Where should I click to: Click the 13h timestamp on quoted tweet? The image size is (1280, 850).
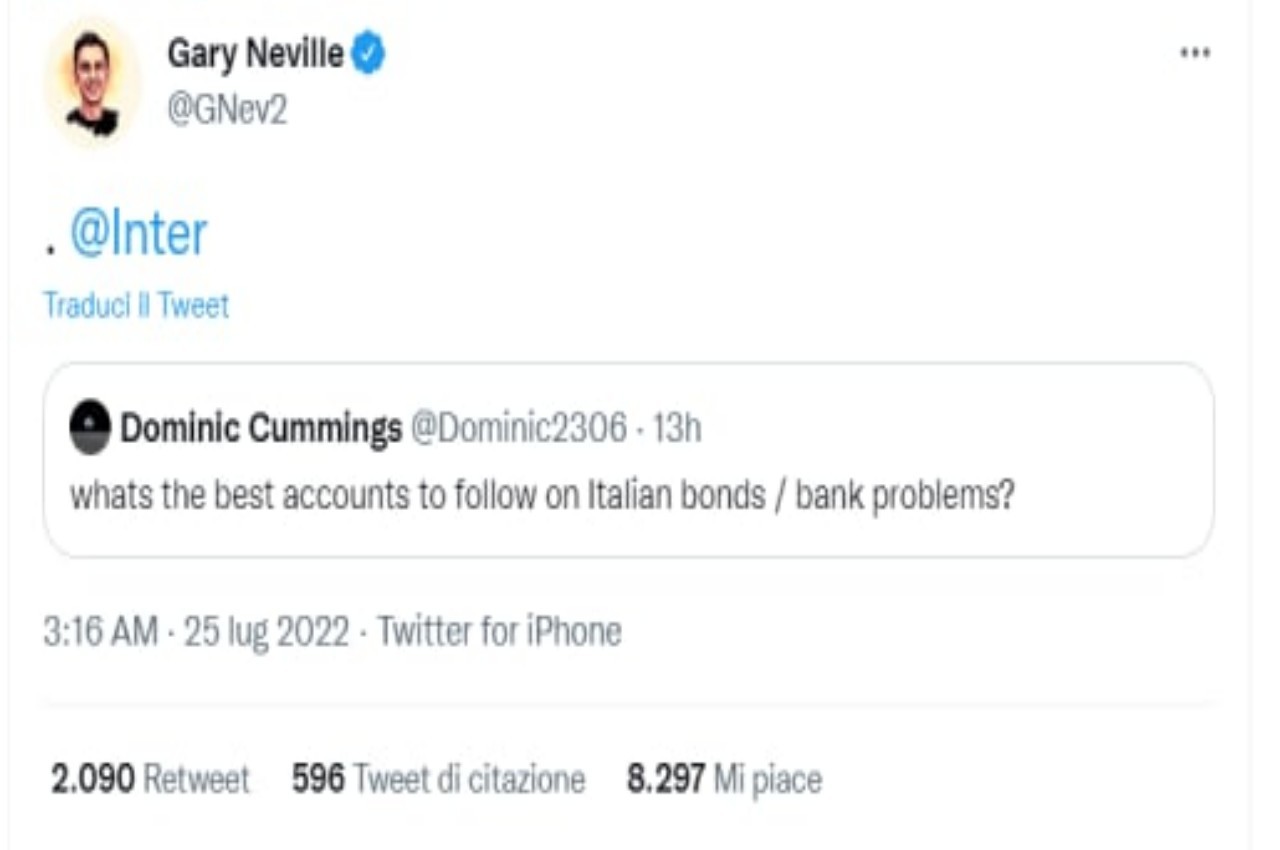pyautogui.click(x=677, y=429)
